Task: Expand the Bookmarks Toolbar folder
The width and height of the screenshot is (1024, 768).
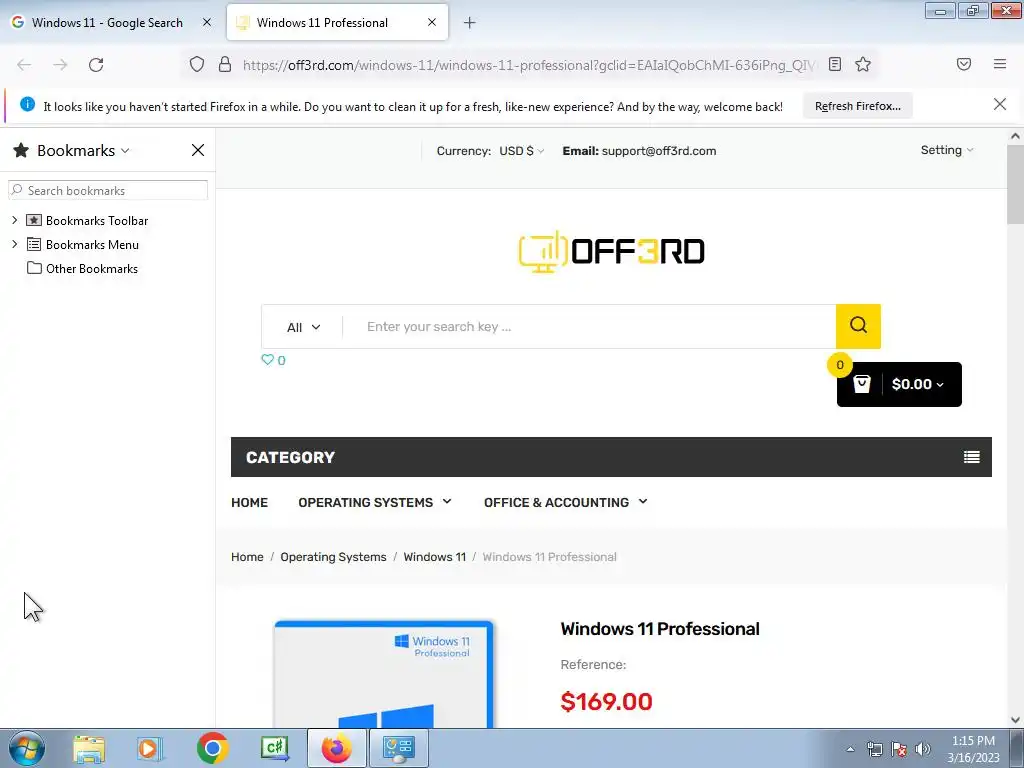Action: tap(15, 220)
